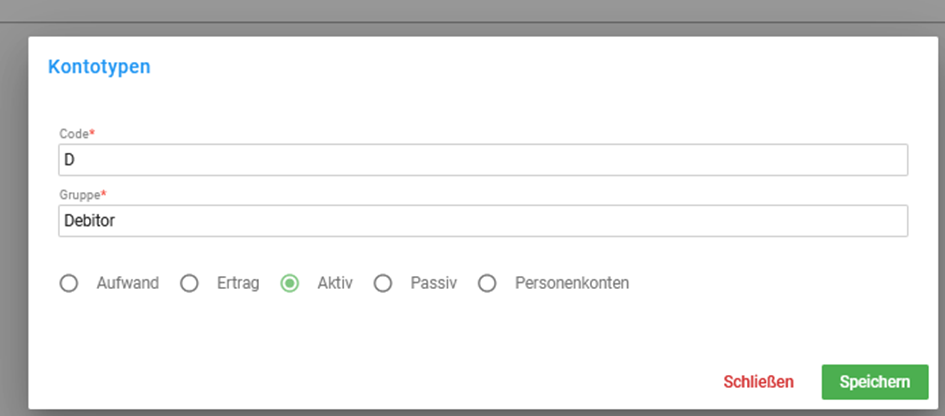Choose the Ertrag radio option
Screen dimensions: 945x416
pos(189,283)
